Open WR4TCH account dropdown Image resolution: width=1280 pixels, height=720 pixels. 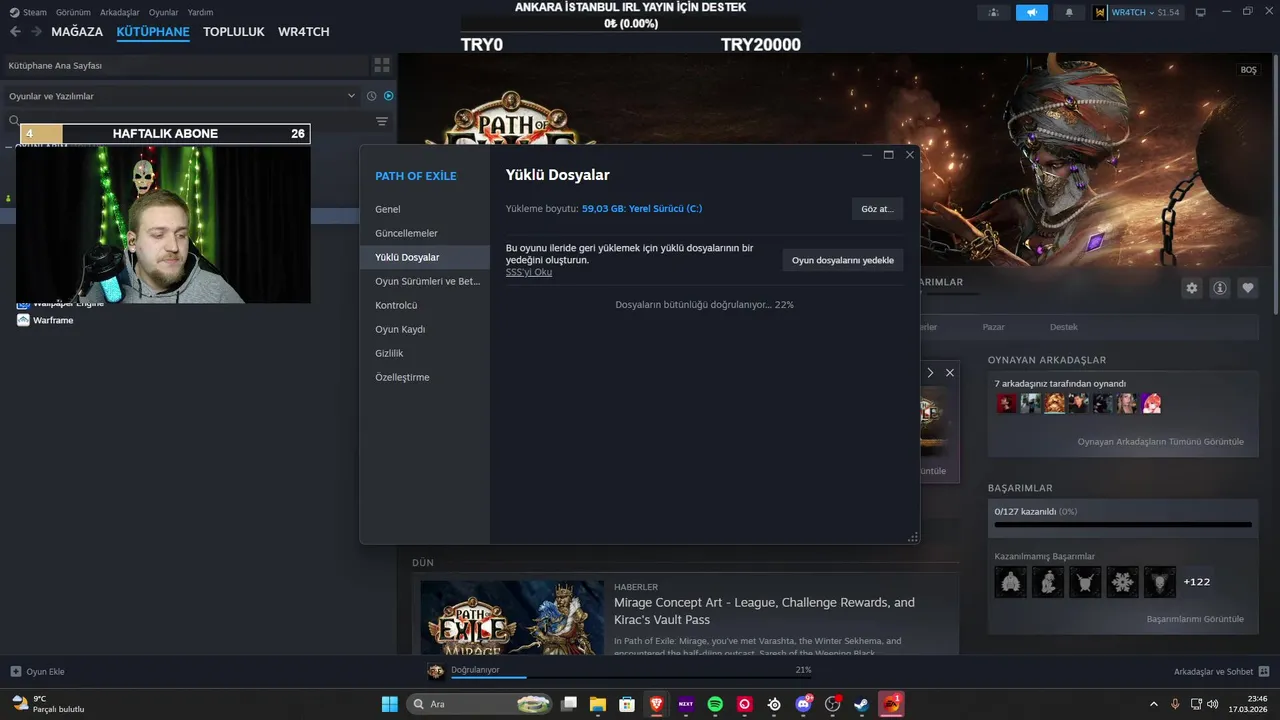[x=1137, y=12]
